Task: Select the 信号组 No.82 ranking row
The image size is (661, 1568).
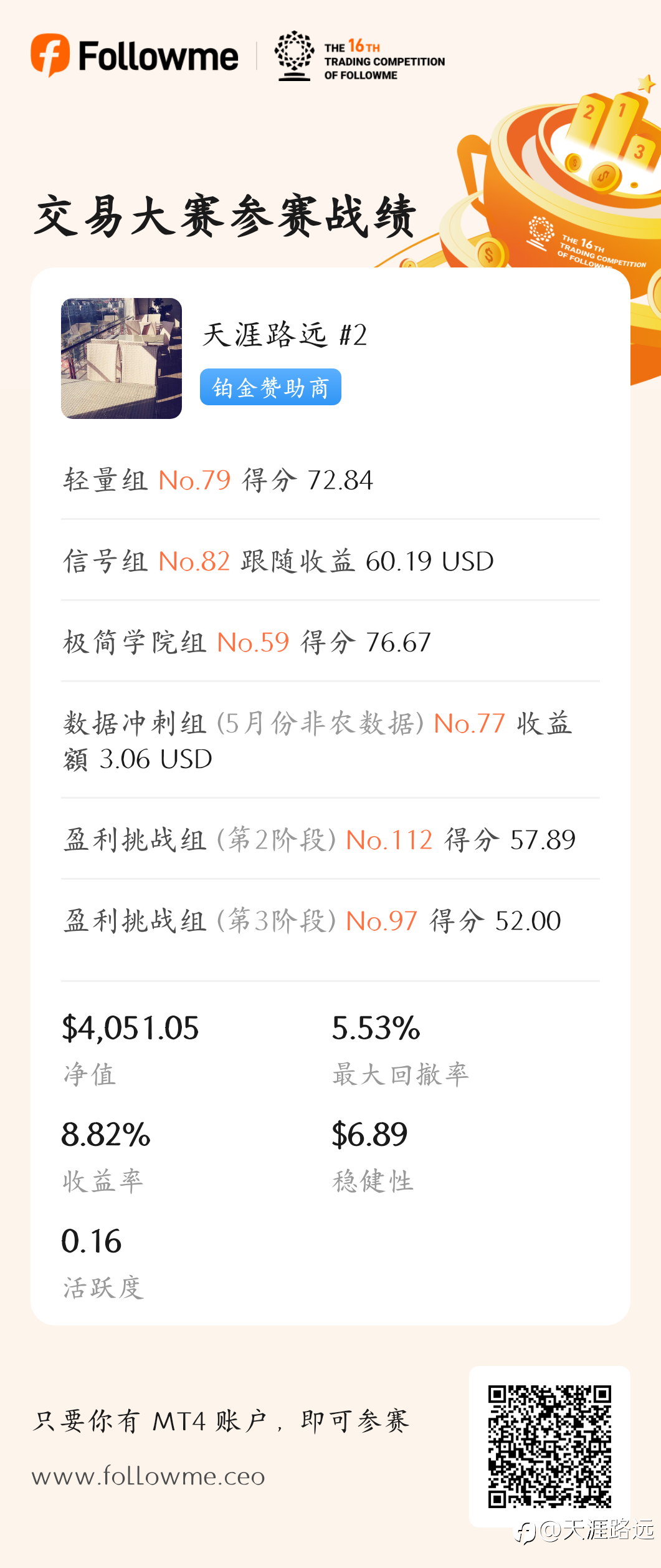Action: click(330, 561)
